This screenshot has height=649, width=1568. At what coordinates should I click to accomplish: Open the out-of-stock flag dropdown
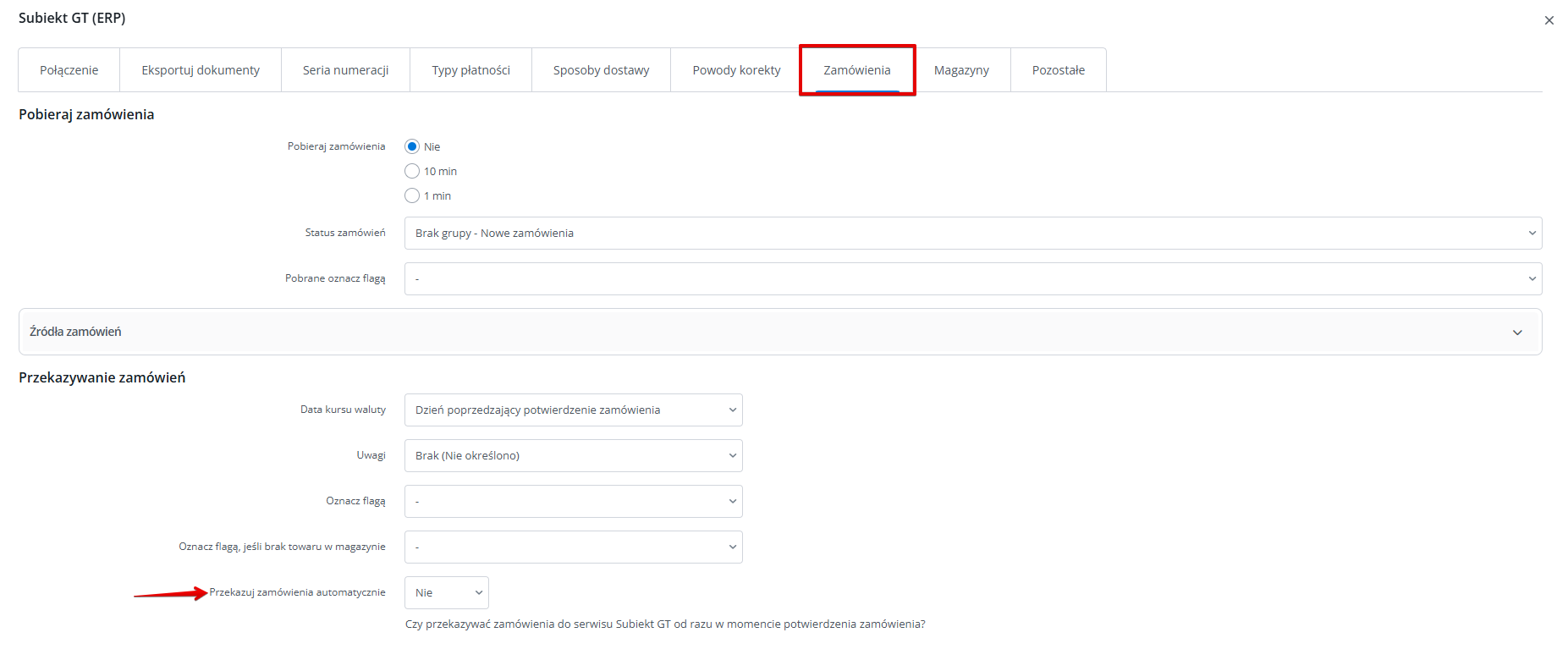(x=573, y=547)
